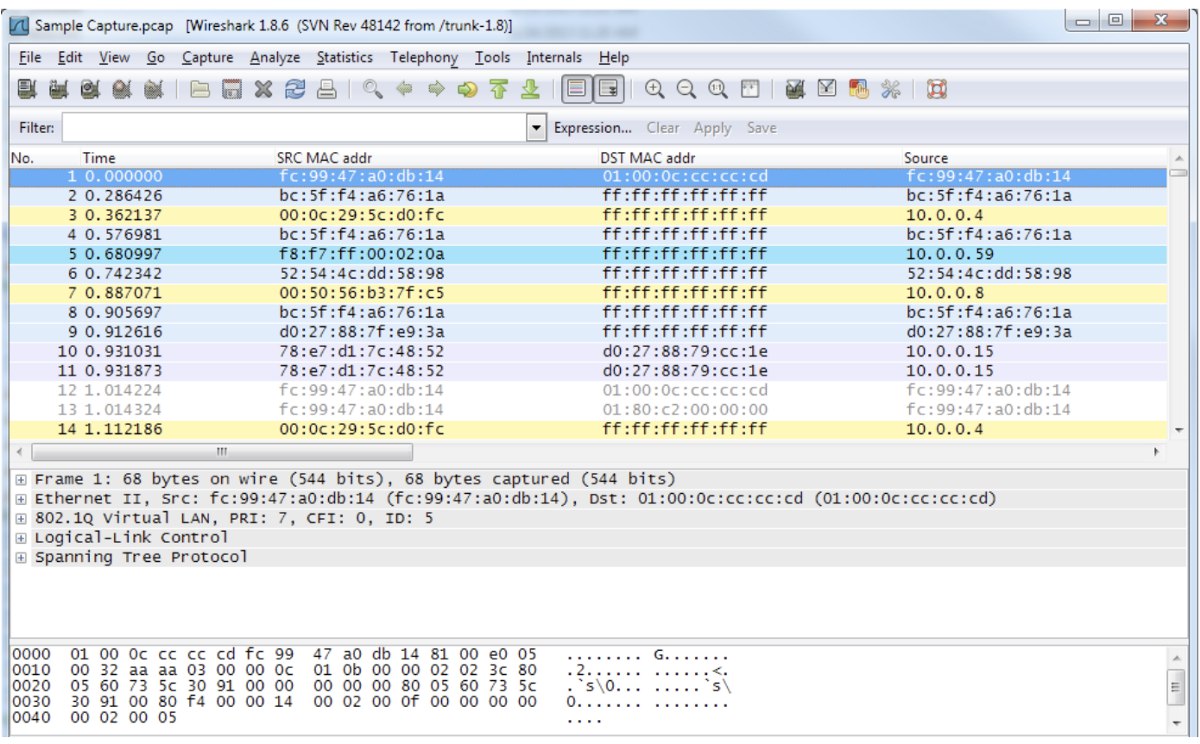Image resolution: width=1200 pixels, height=744 pixels.
Task: Zoom out packet text
Action: [686, 90]
